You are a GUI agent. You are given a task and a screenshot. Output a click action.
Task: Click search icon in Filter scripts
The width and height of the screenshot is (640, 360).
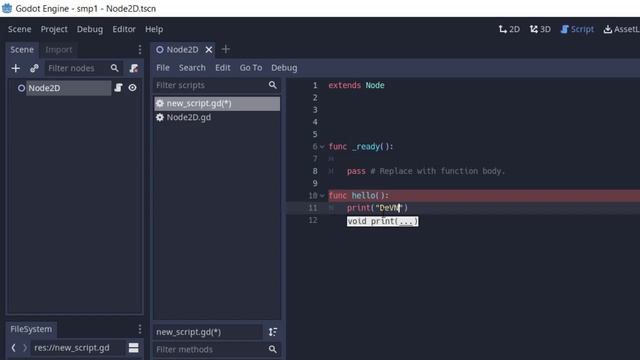273,85
